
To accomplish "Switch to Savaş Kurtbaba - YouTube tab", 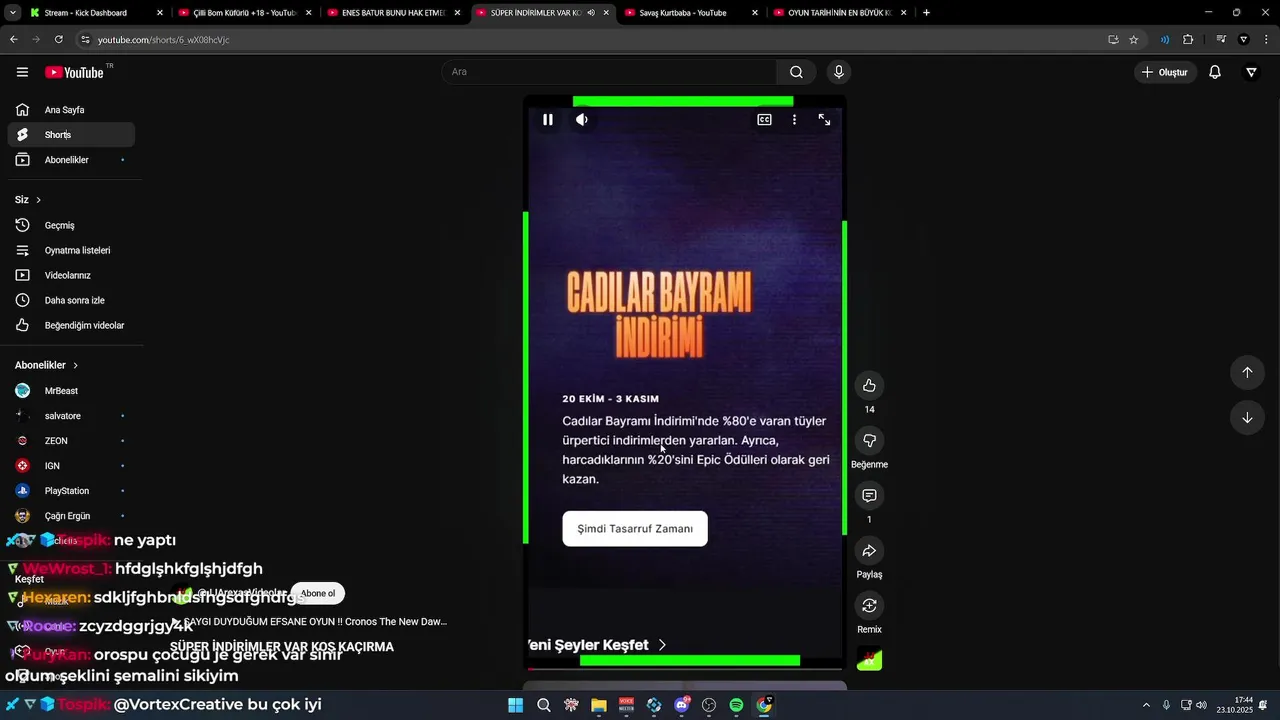I will [692, 13].
